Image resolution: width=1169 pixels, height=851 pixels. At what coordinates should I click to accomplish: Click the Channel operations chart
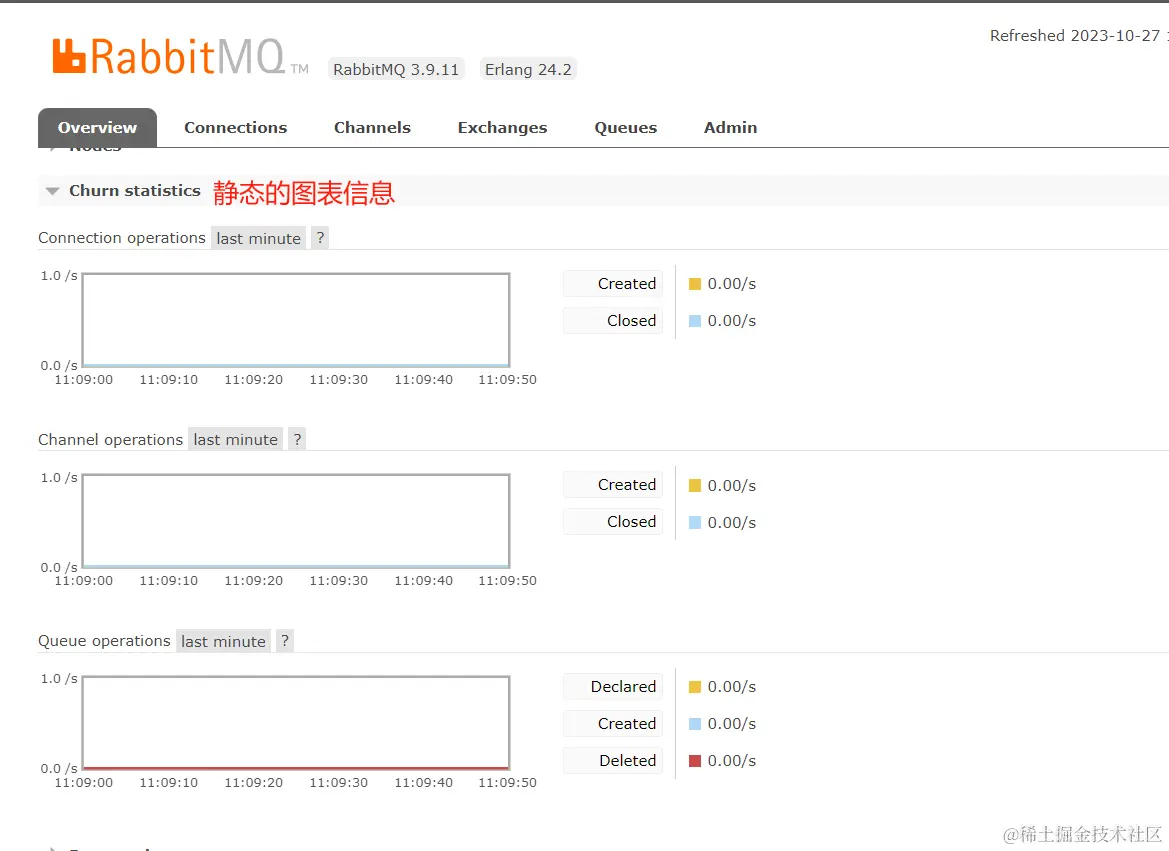[296, 521]
